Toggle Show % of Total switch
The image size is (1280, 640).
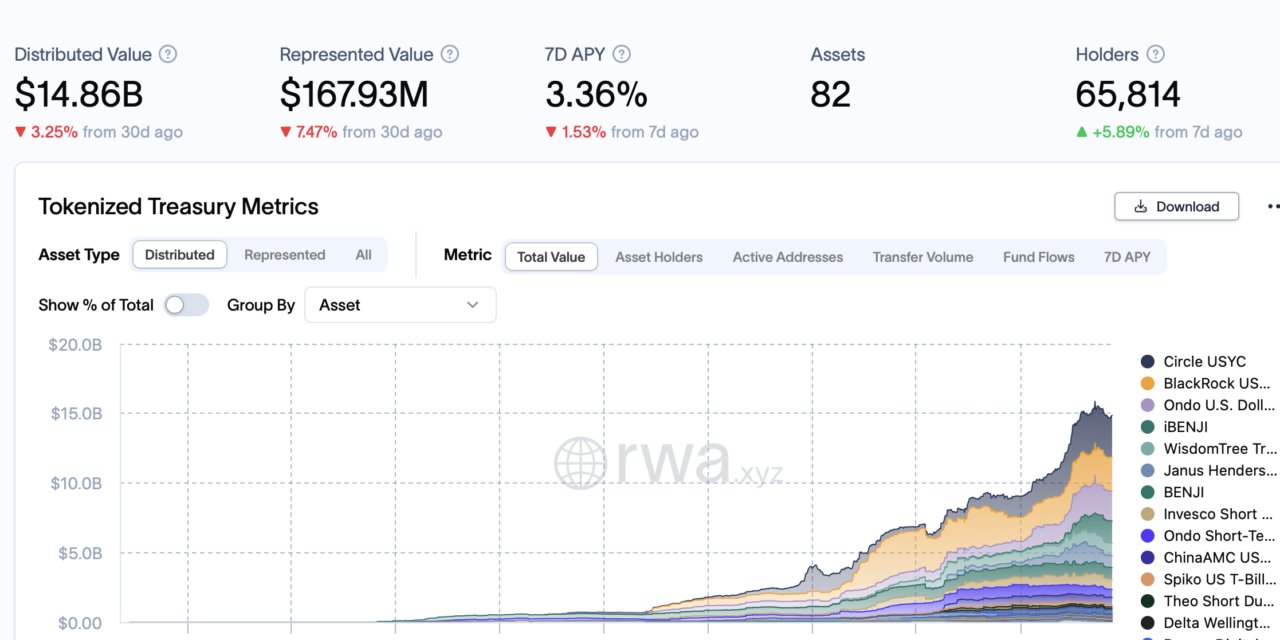[x=186, y=305]
